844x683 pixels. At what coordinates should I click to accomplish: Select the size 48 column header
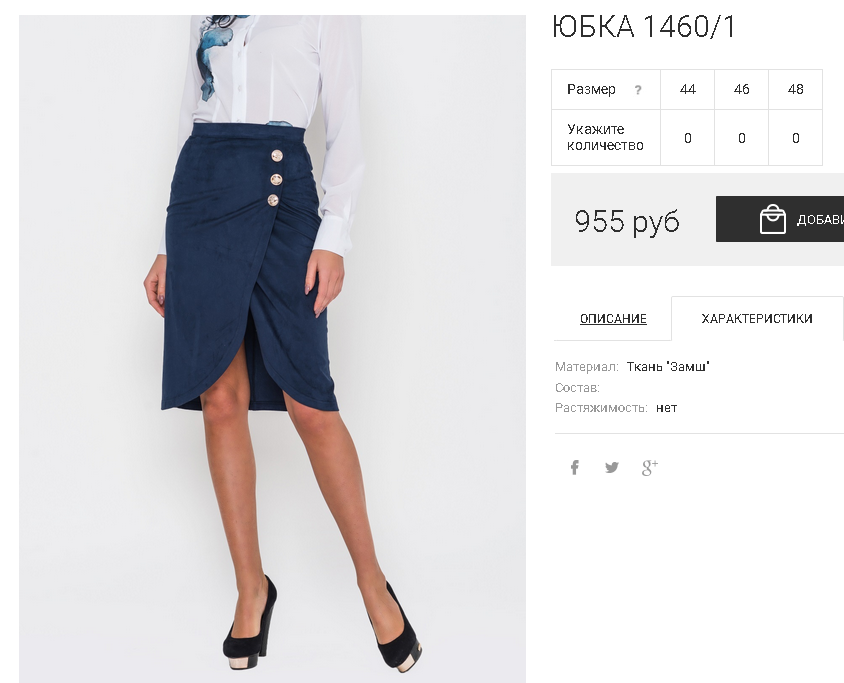(796, 89)
